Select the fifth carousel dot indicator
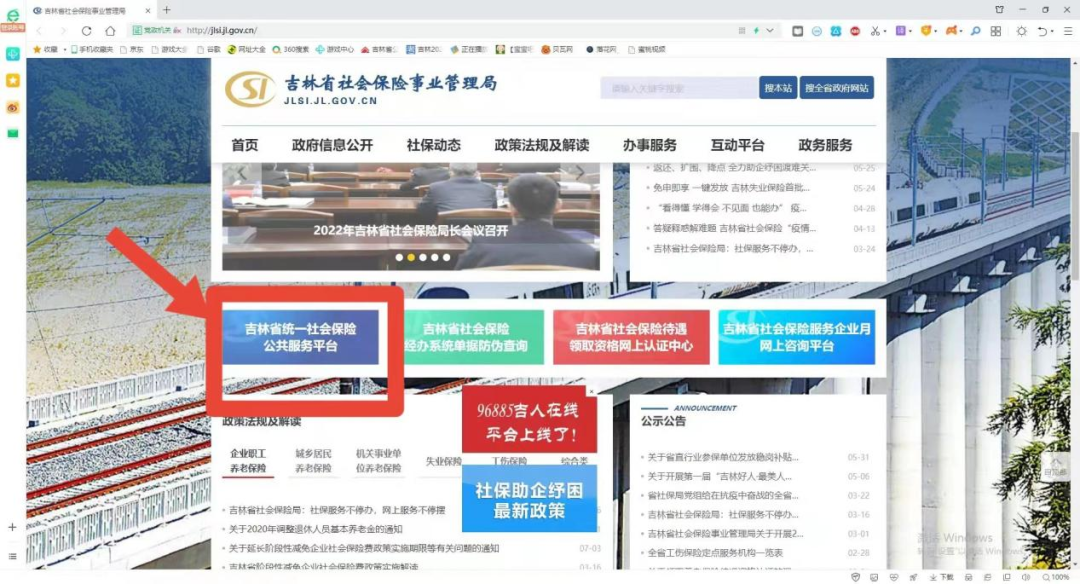Image resolution: width=1080 pixels, height=584 pixels. tap(446, 257)
